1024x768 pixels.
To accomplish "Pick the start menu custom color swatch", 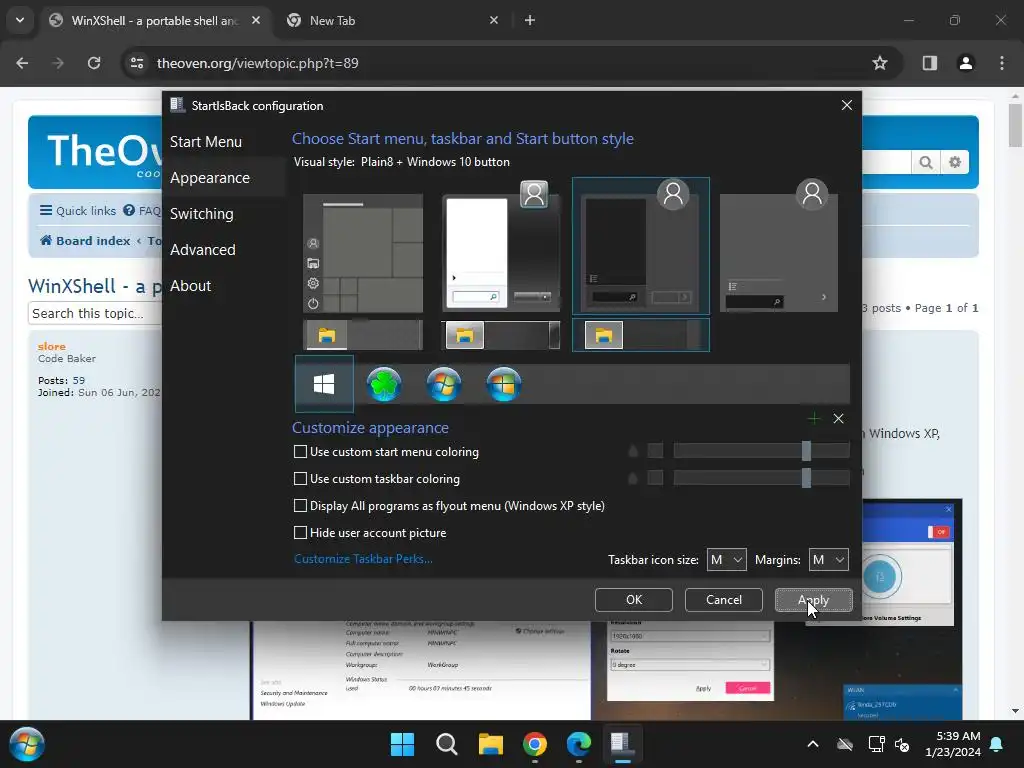I will (655, 451).
